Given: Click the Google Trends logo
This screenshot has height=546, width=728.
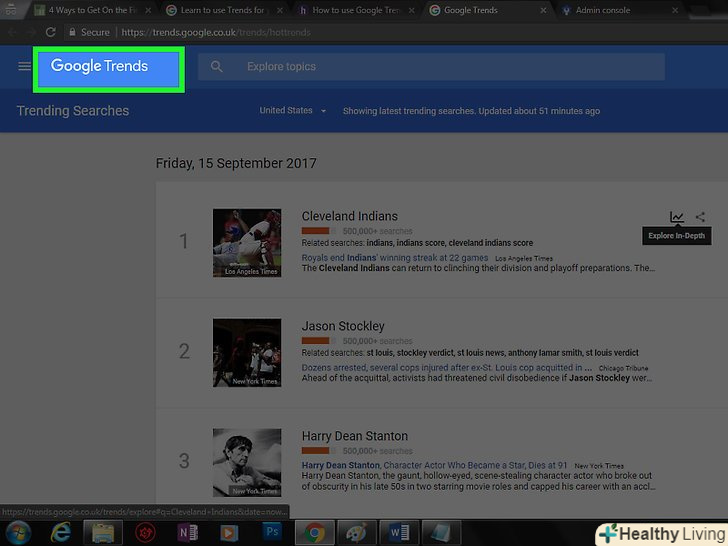Looking at the screenshot, I should (100, 67).
